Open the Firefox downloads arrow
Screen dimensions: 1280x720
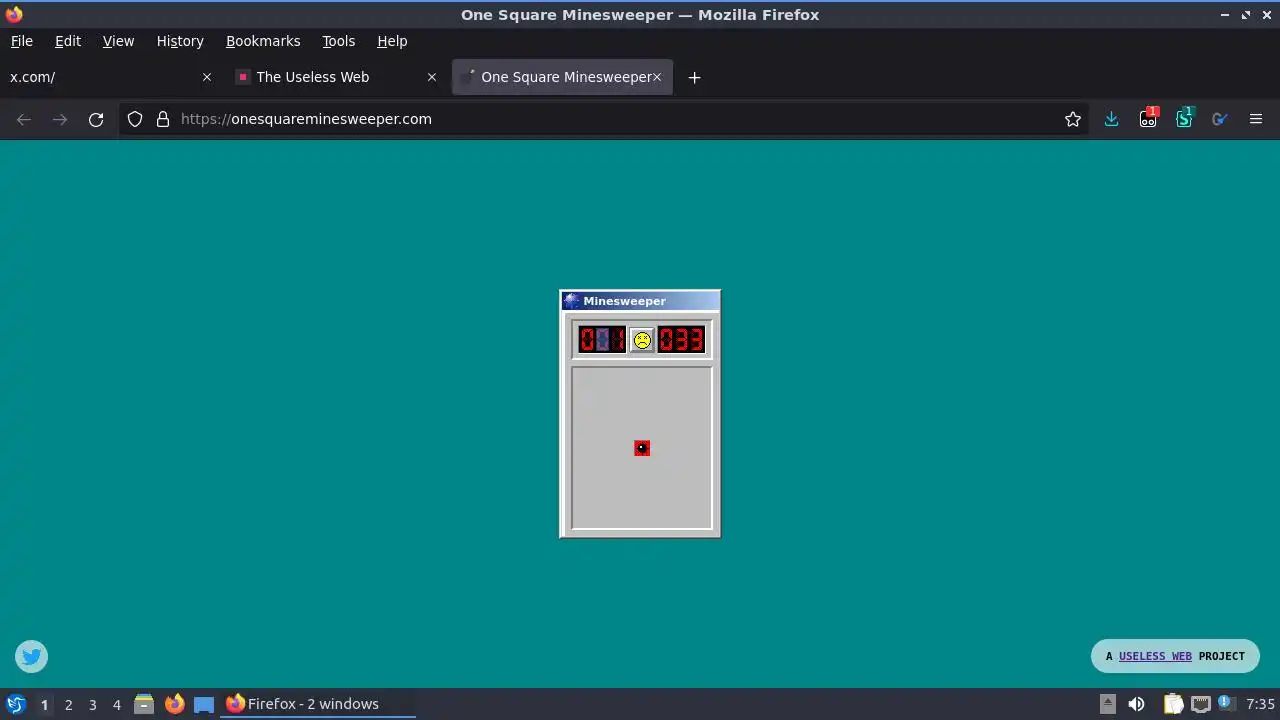coord(1111,119)
